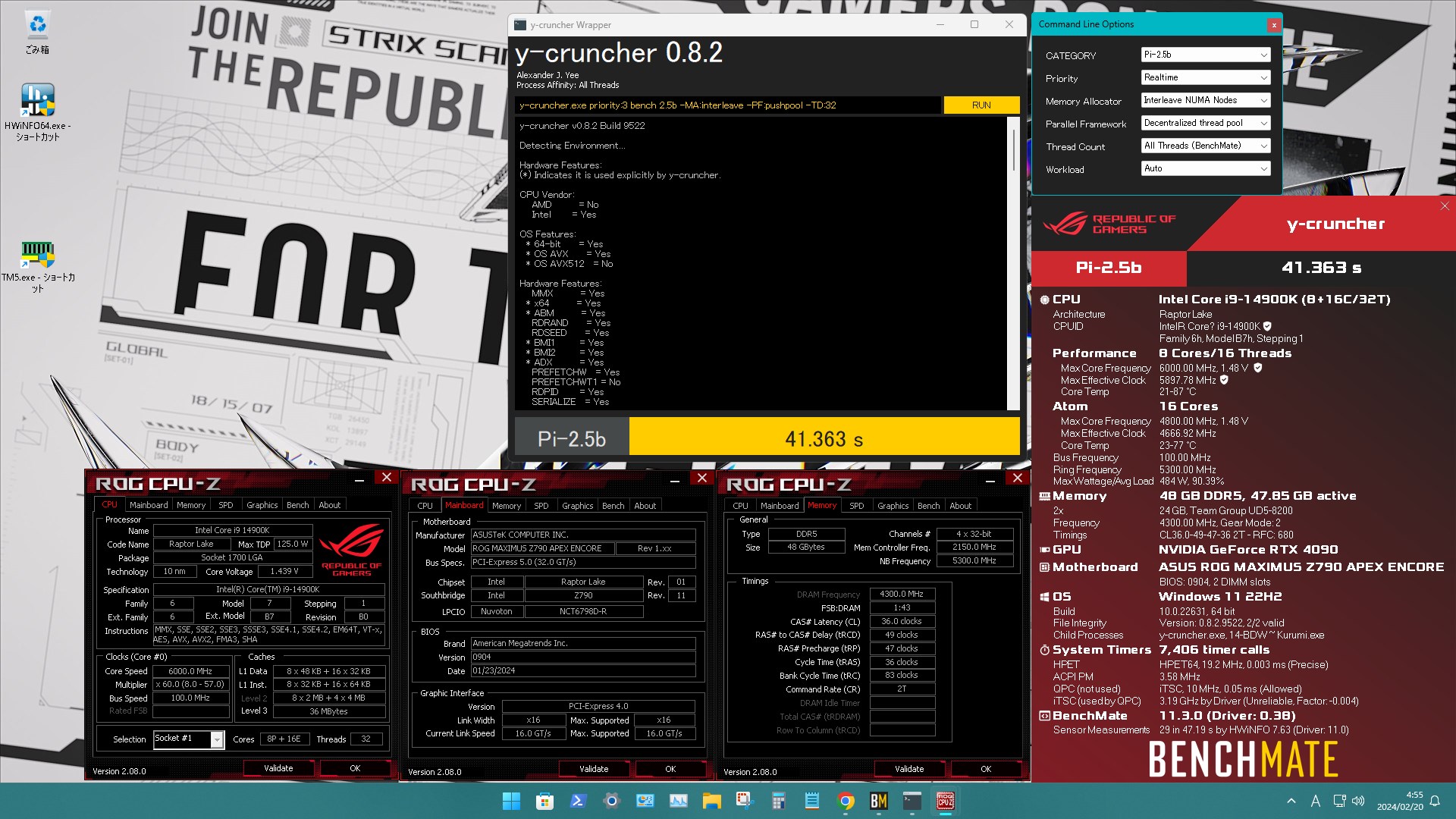Viewport: 1456px width, 819px height.
Task: Open the volume icon in the system tray
Action: 1357,801
